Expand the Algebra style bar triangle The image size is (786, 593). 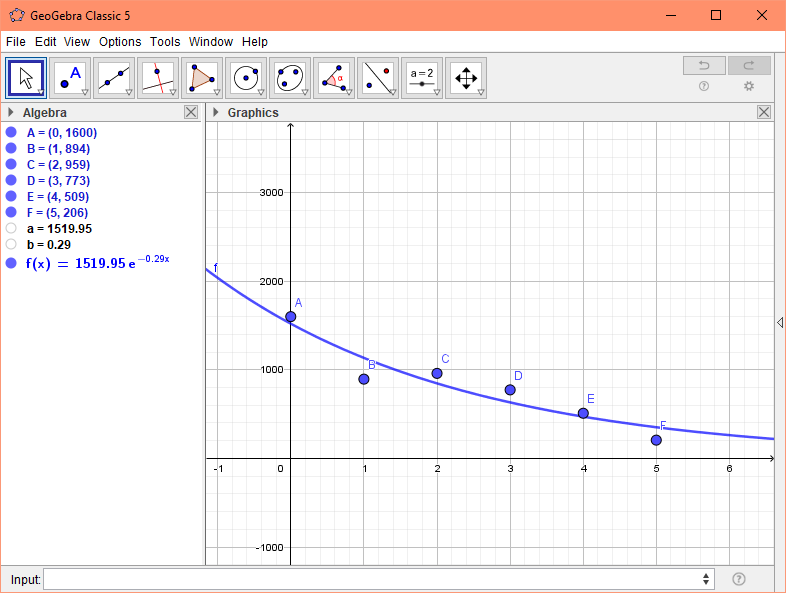pyautogui.click(x=11, y=112)
